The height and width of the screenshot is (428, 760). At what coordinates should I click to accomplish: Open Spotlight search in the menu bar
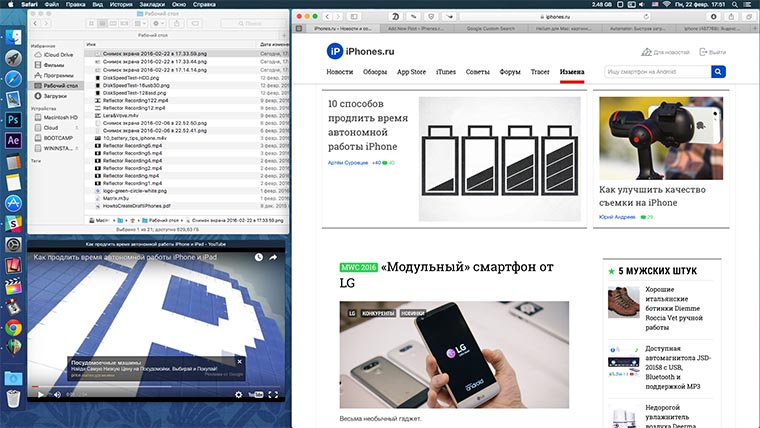pos(735,4)
